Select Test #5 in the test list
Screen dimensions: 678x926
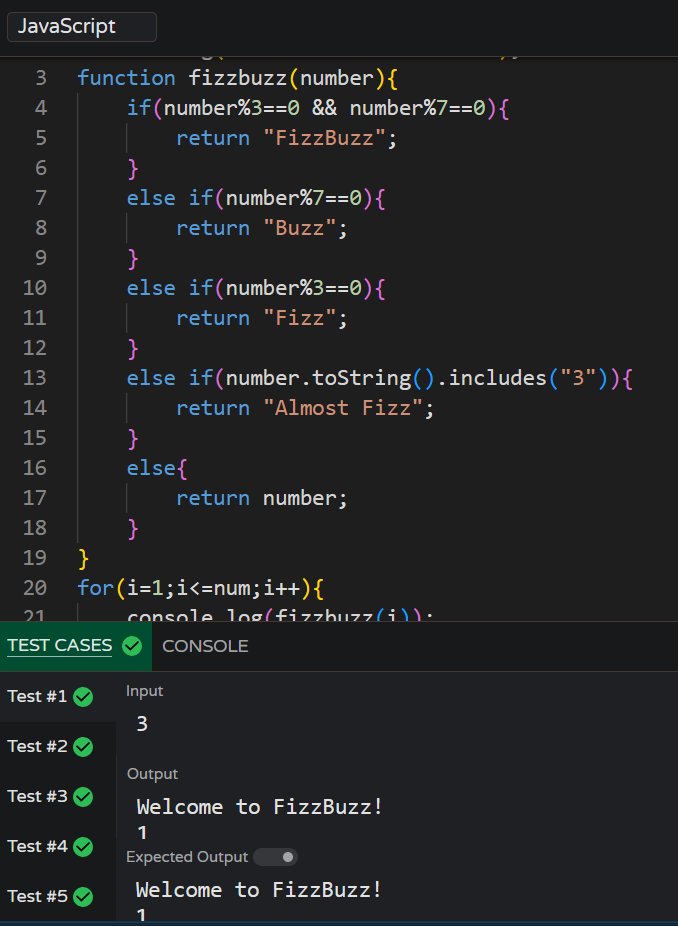pyautogui.click(x=58, y=896)
